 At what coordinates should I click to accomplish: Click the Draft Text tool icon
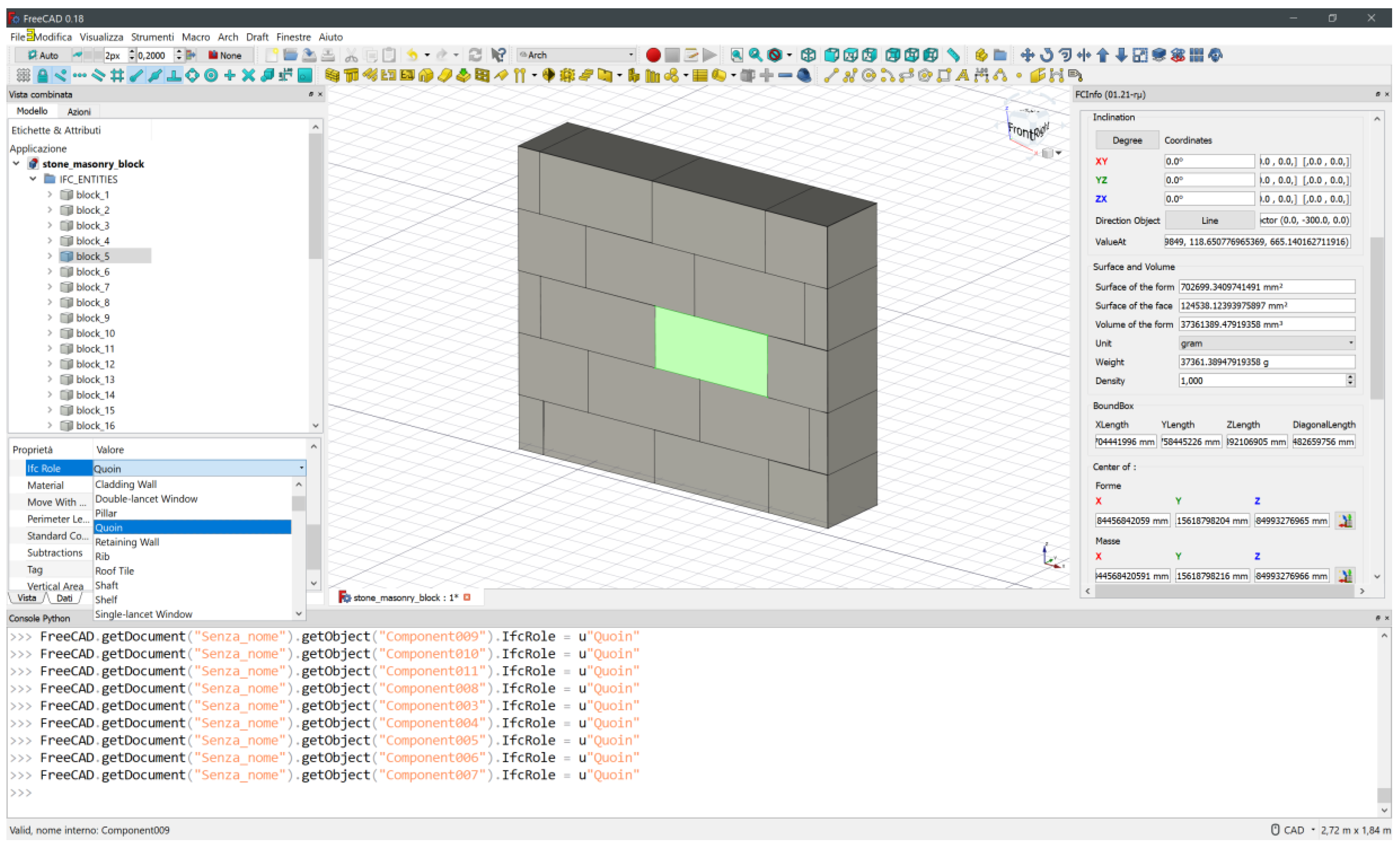coord(962,76)
